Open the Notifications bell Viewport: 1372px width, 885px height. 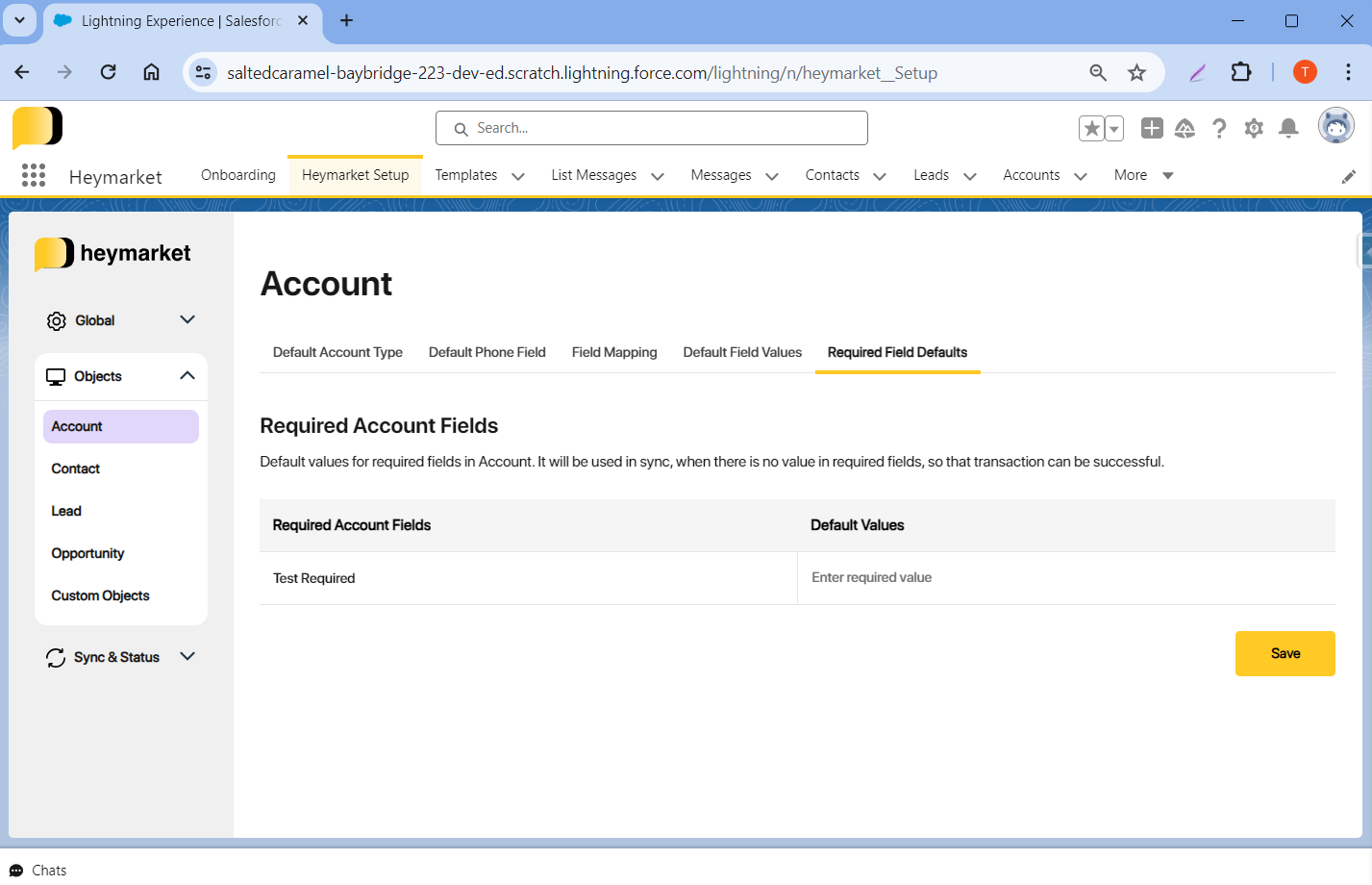coord(1289,128)
